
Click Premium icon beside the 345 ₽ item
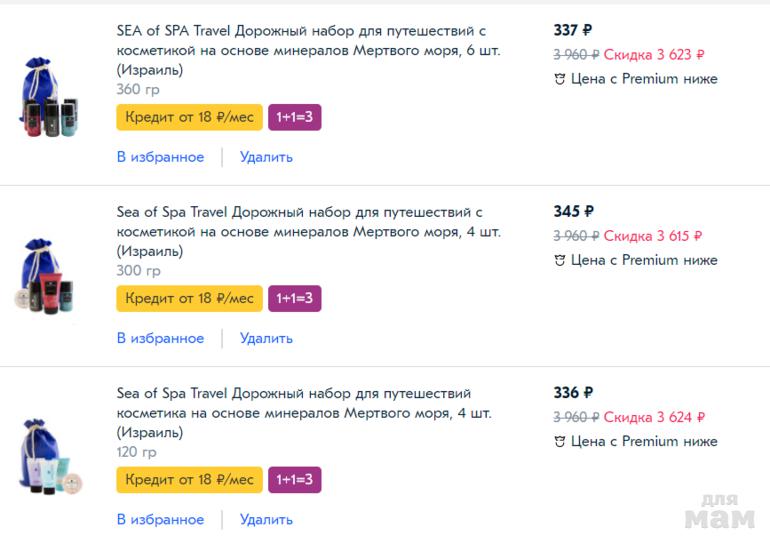560,260
